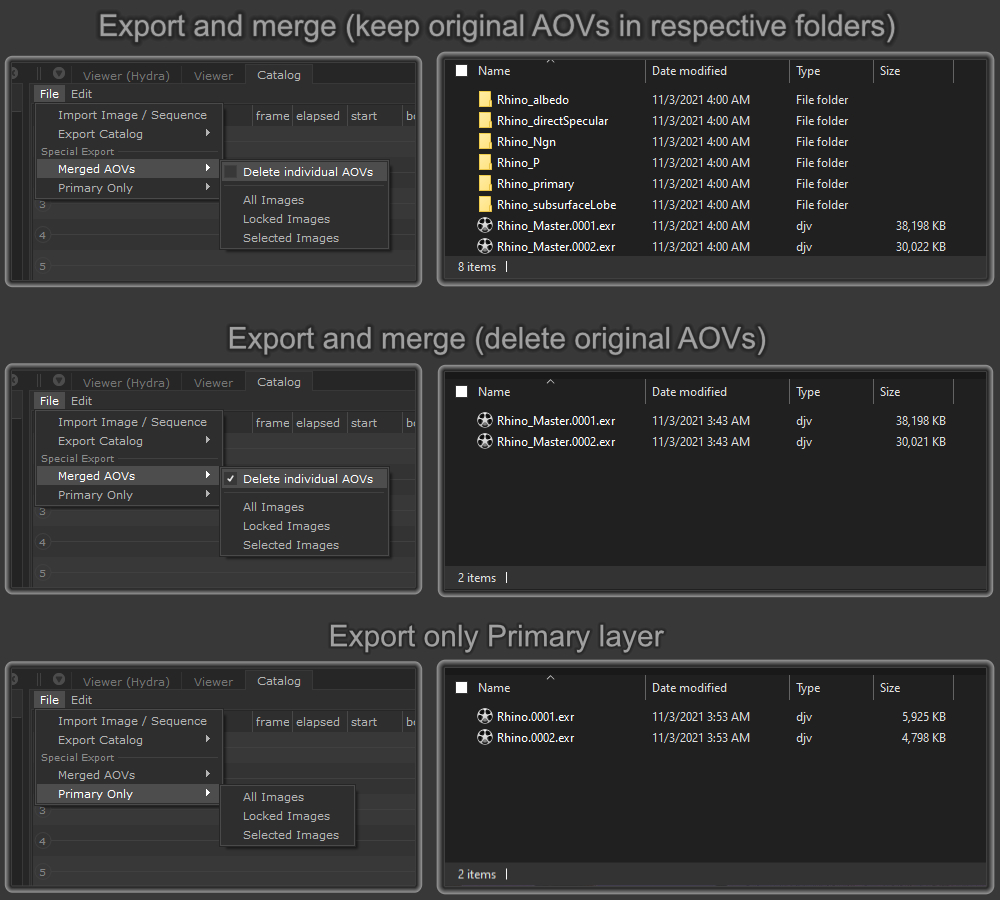Sort by Name in the Rhino.0001.exr file list
Viewport: 1000px width, 900px height.
click(x=494, y=688)
